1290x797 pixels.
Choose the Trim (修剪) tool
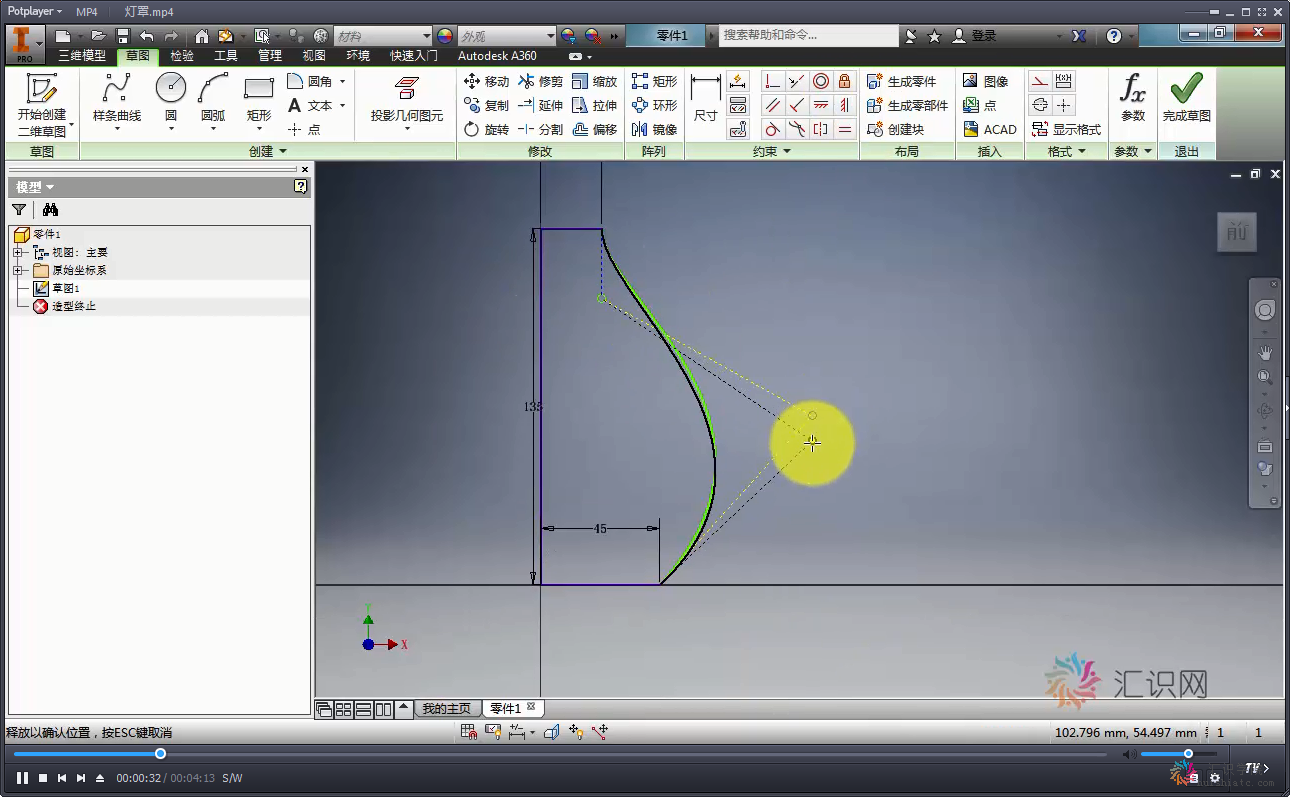point(541,81)
